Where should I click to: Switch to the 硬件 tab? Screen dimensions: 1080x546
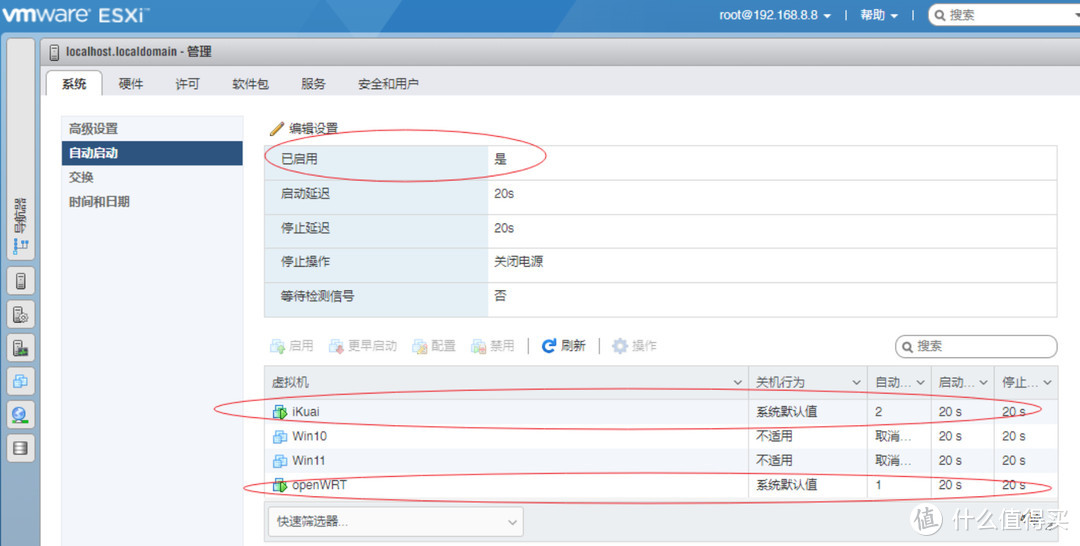click(131, 84)
